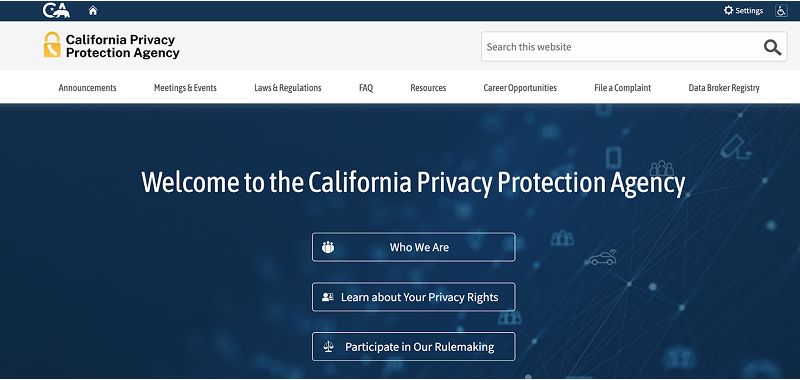Click the search magnifying glass icon
Viewport: 800px width, 380px height.
(772, 47)
